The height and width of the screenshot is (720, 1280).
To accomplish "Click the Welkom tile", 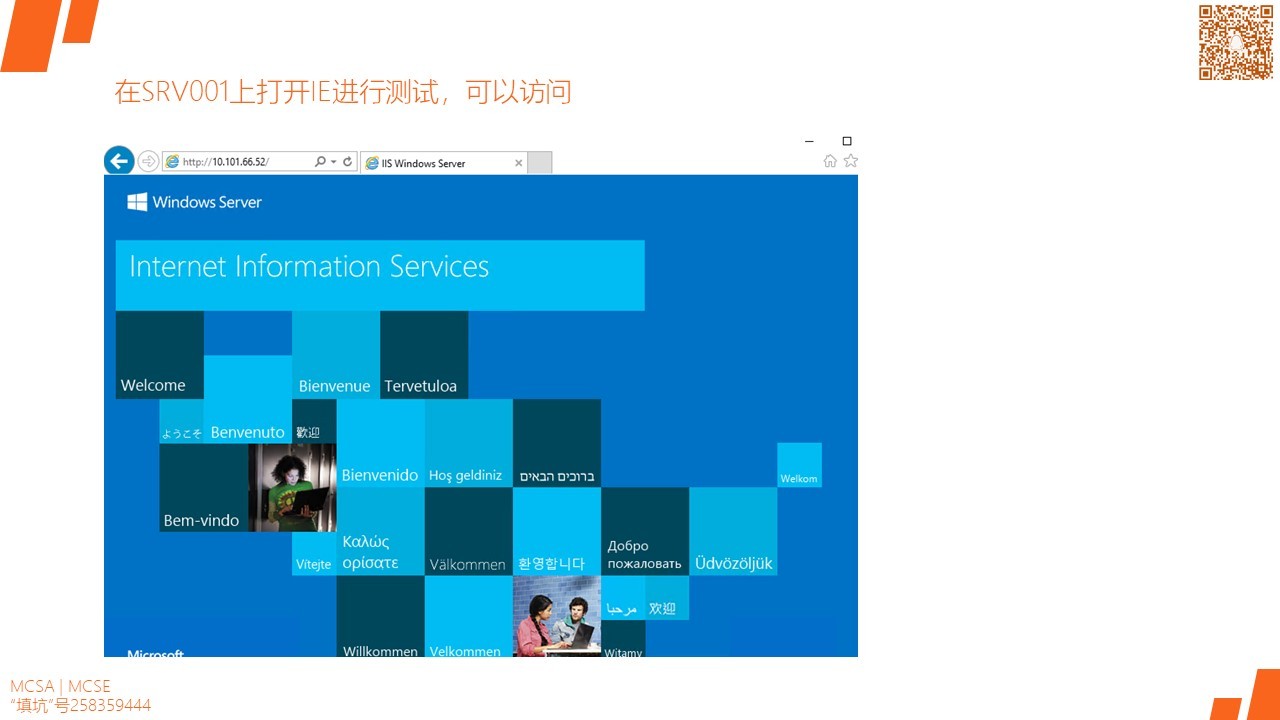I will [799, 465].
